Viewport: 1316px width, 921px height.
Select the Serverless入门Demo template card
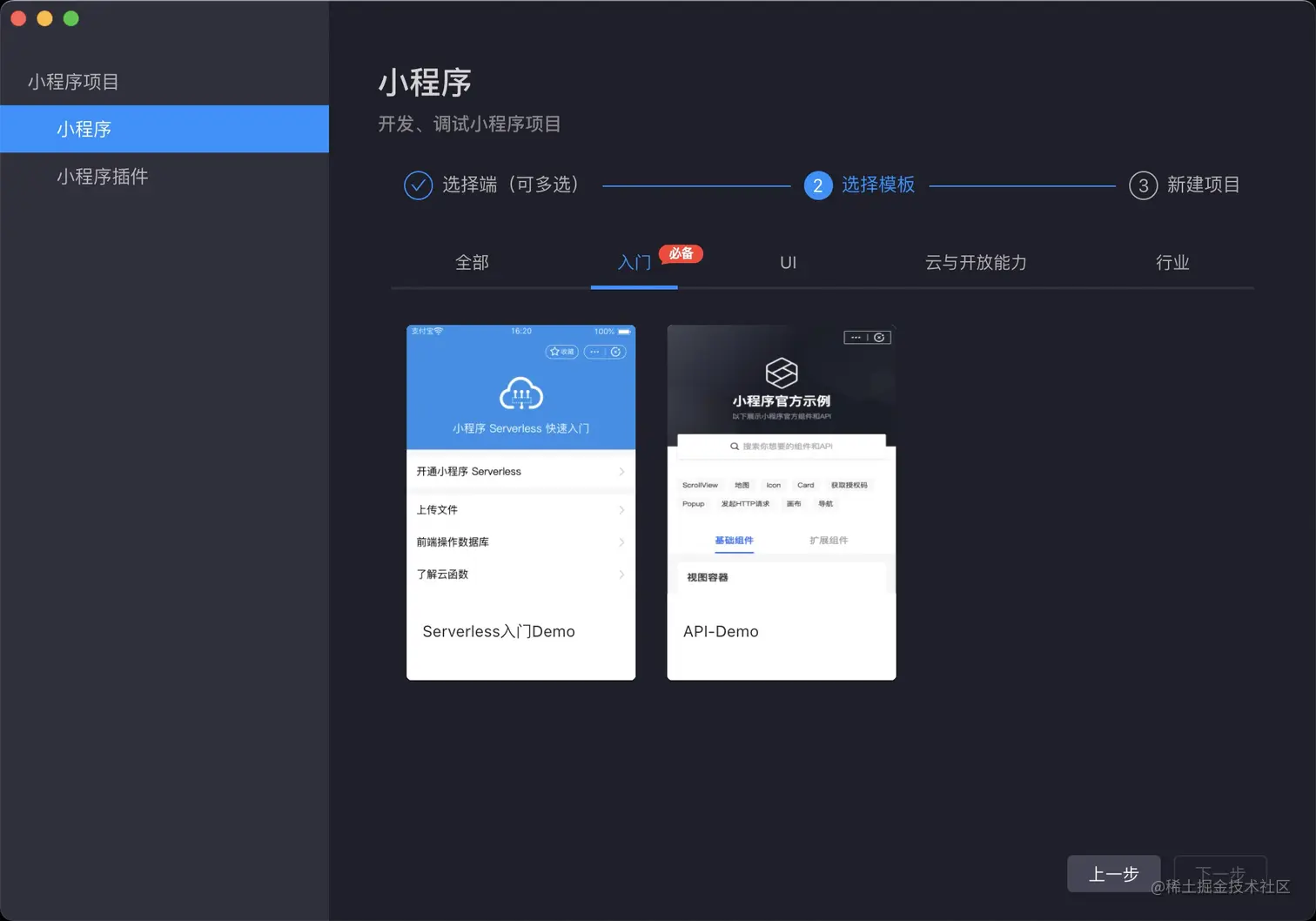(x=520, y=502)
